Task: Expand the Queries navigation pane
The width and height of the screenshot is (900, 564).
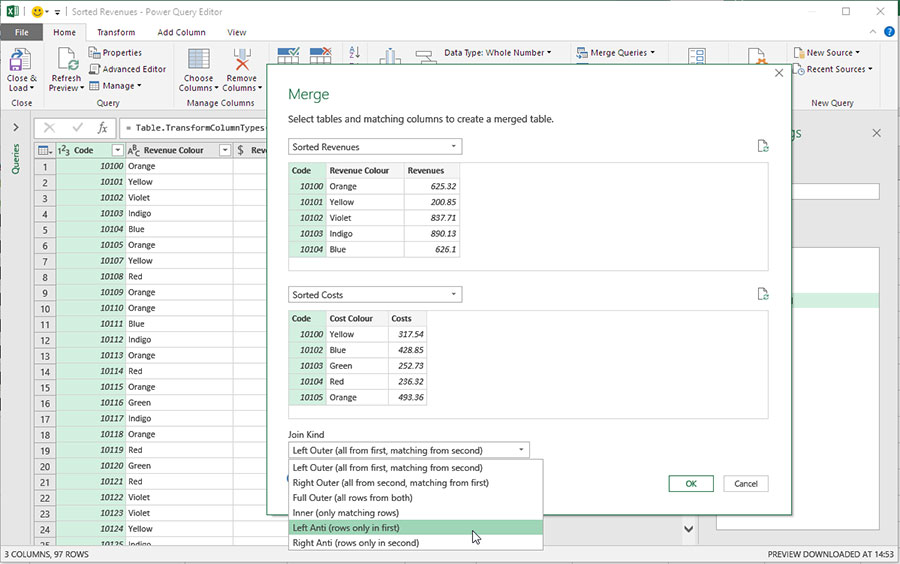Action: [x=15, y=127]
